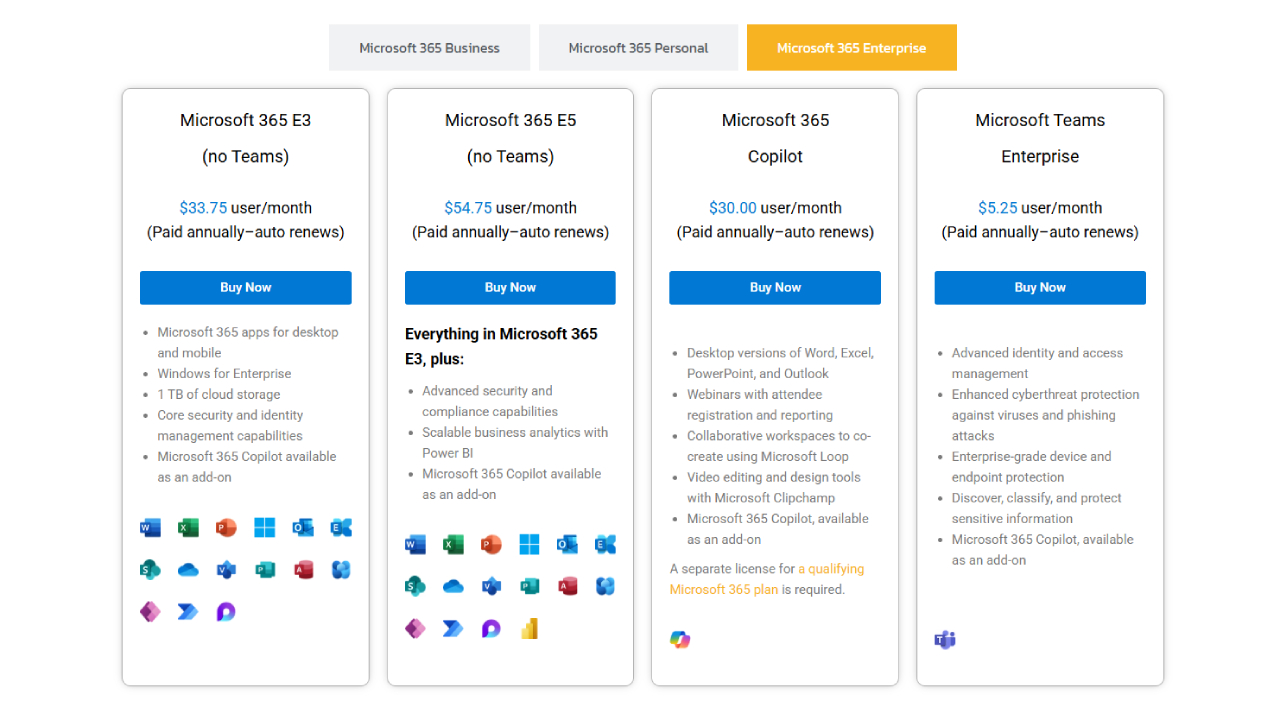Click the PowerPoint icon in E3 card
Screen dimensions: 1280x720
tap(226, 527)
